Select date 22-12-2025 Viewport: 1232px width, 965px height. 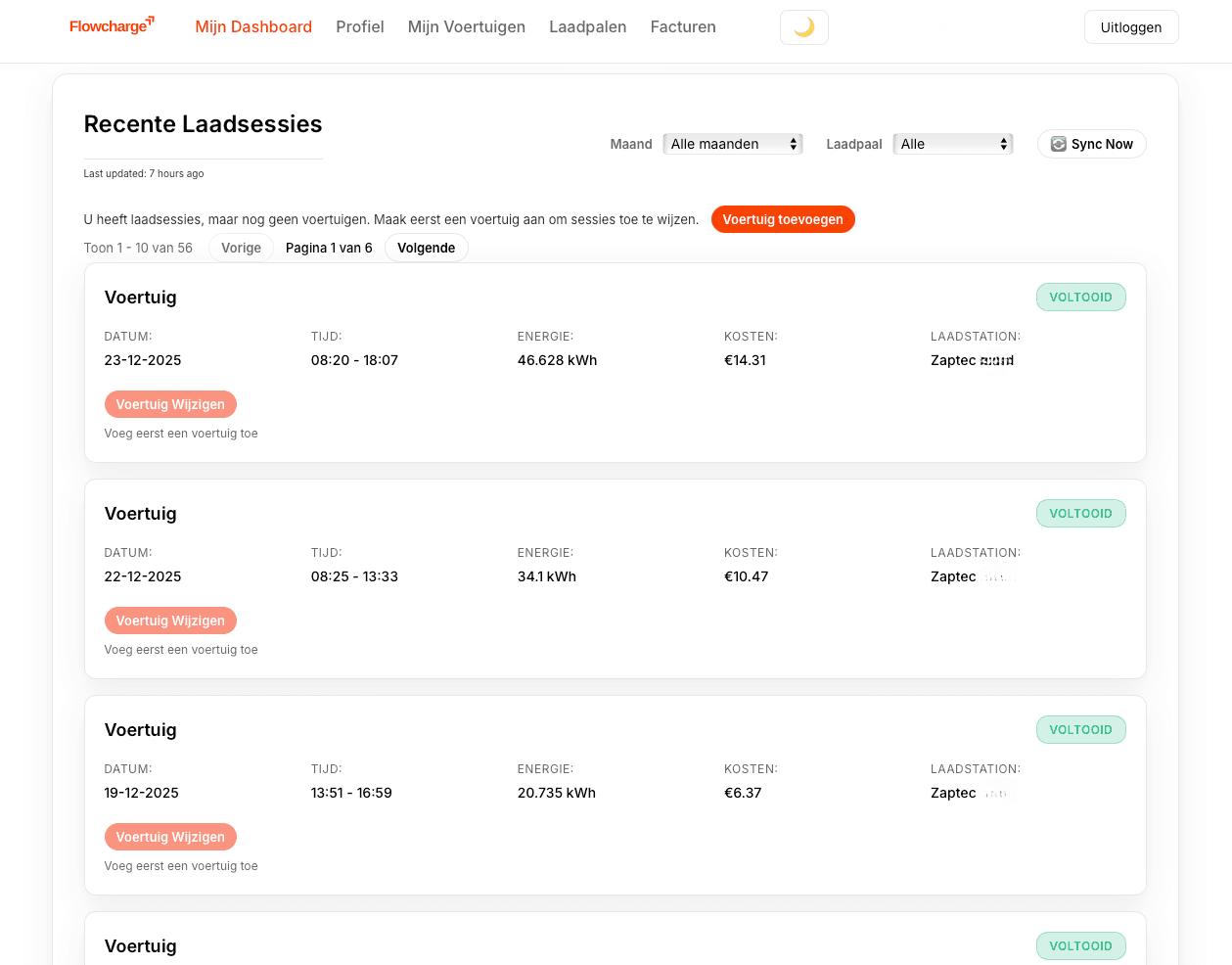coord(143,576)
